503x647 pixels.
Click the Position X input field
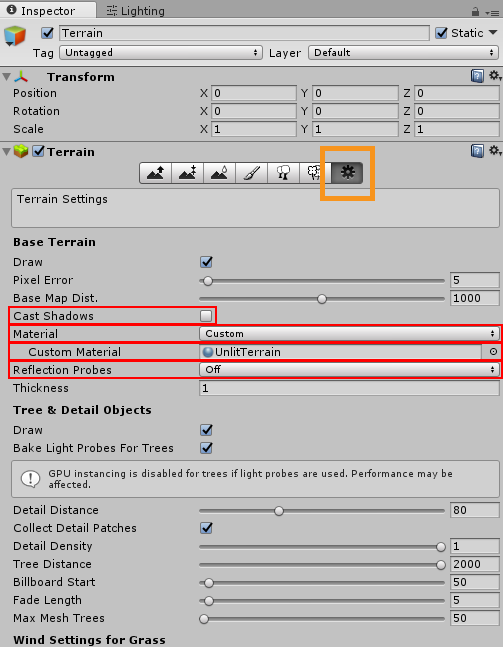[254, 93]
